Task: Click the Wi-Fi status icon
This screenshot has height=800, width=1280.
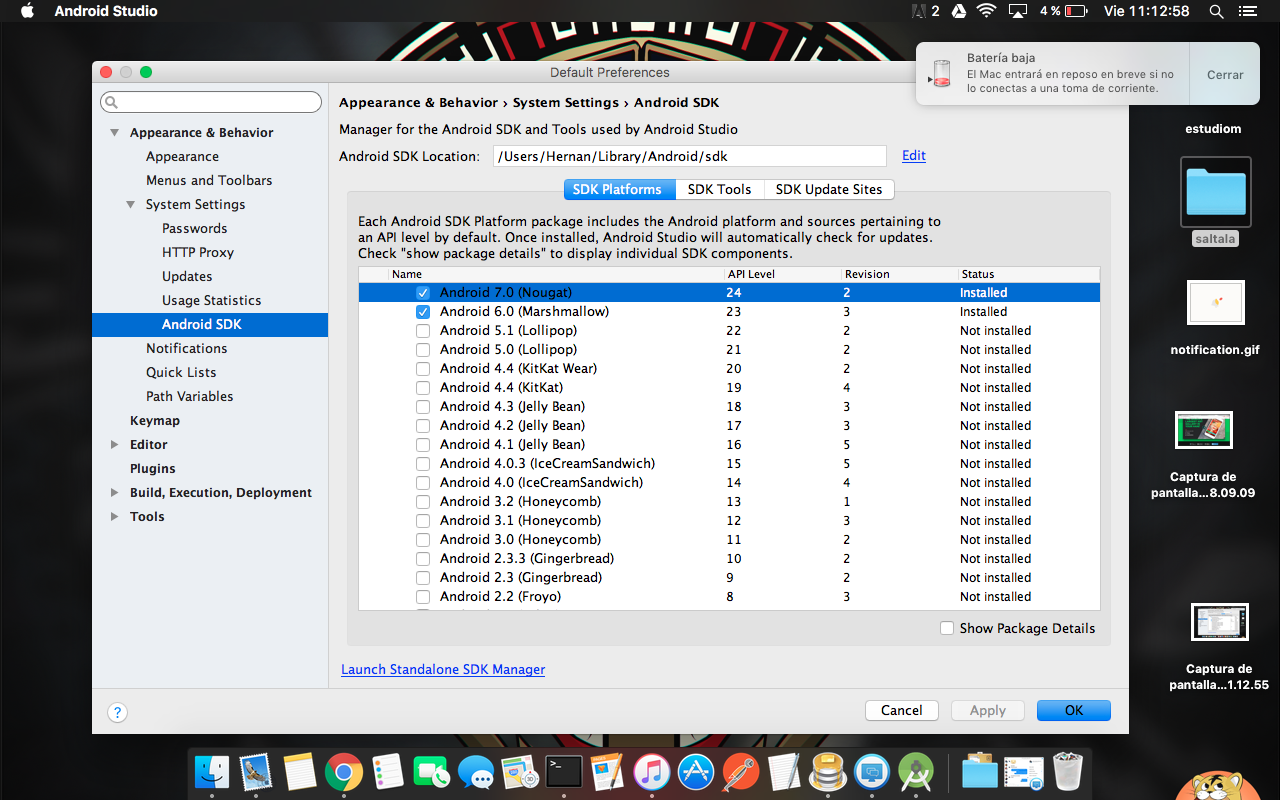Action: 987,11
